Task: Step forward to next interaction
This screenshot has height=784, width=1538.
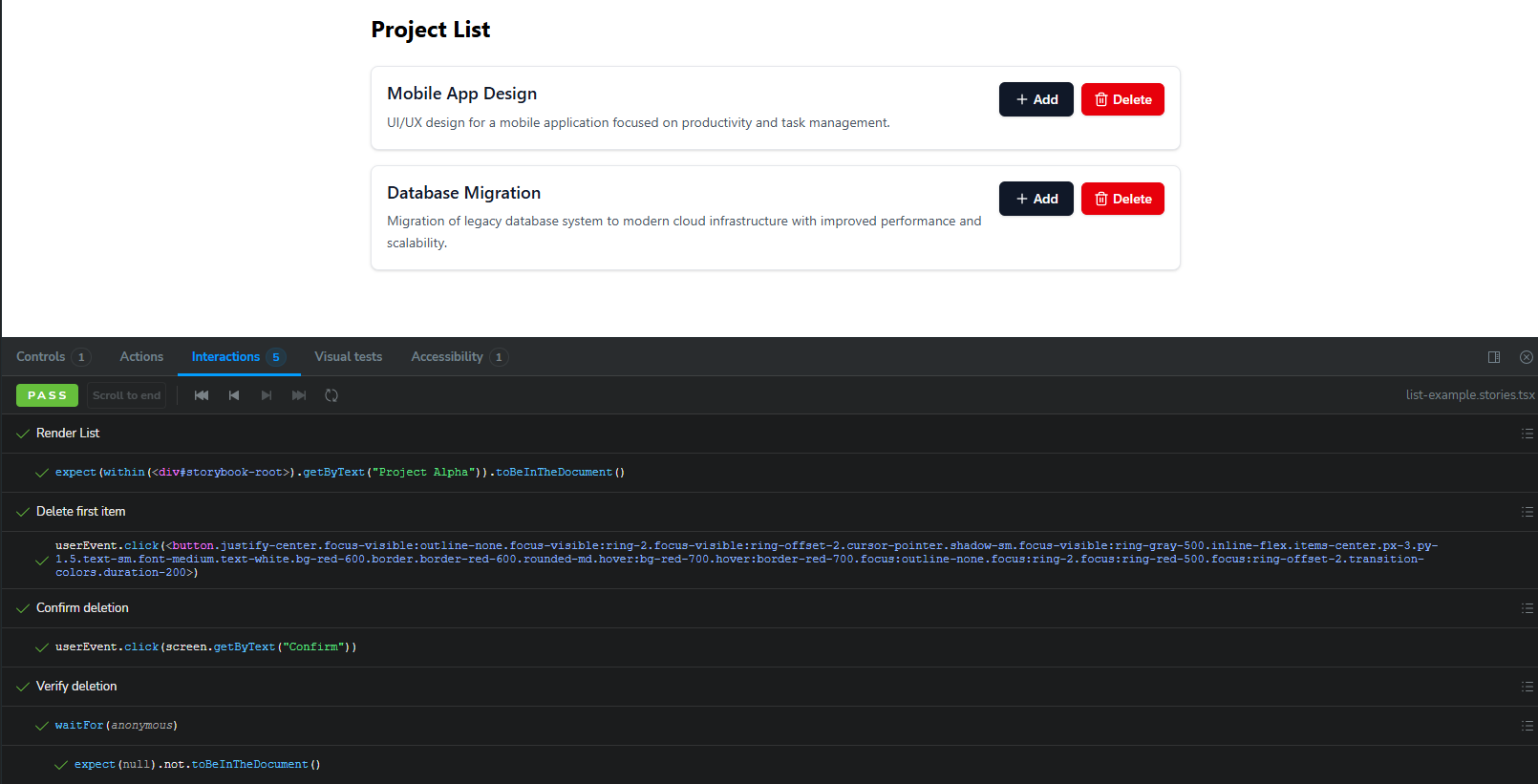Action: 267,395
